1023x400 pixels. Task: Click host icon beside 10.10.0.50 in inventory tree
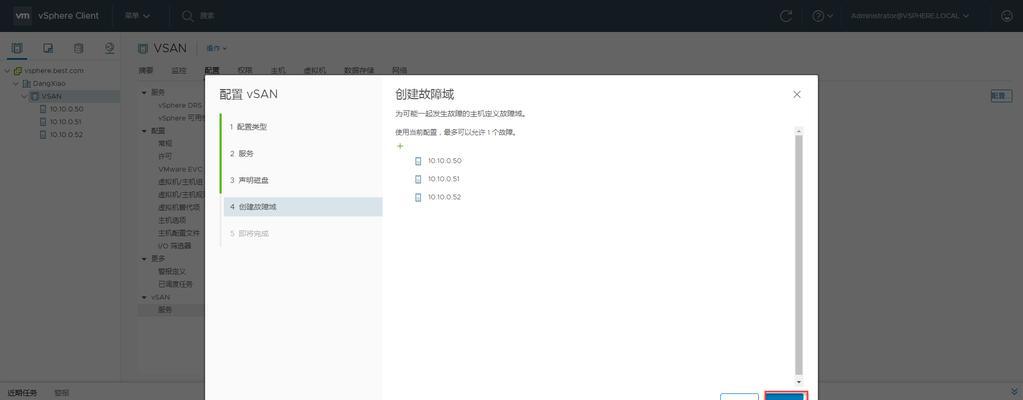pyautogui.click(x=43, y=109)
